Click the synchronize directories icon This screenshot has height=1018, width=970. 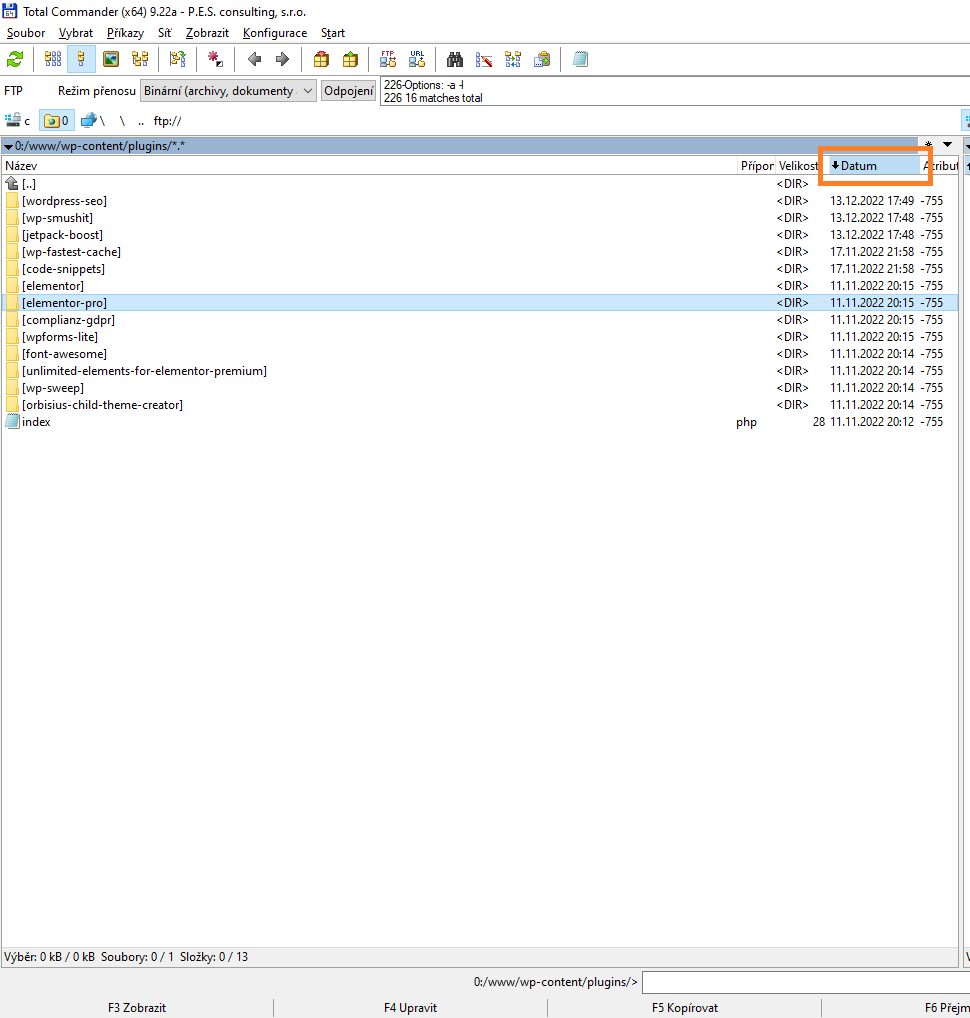point(513,60)
